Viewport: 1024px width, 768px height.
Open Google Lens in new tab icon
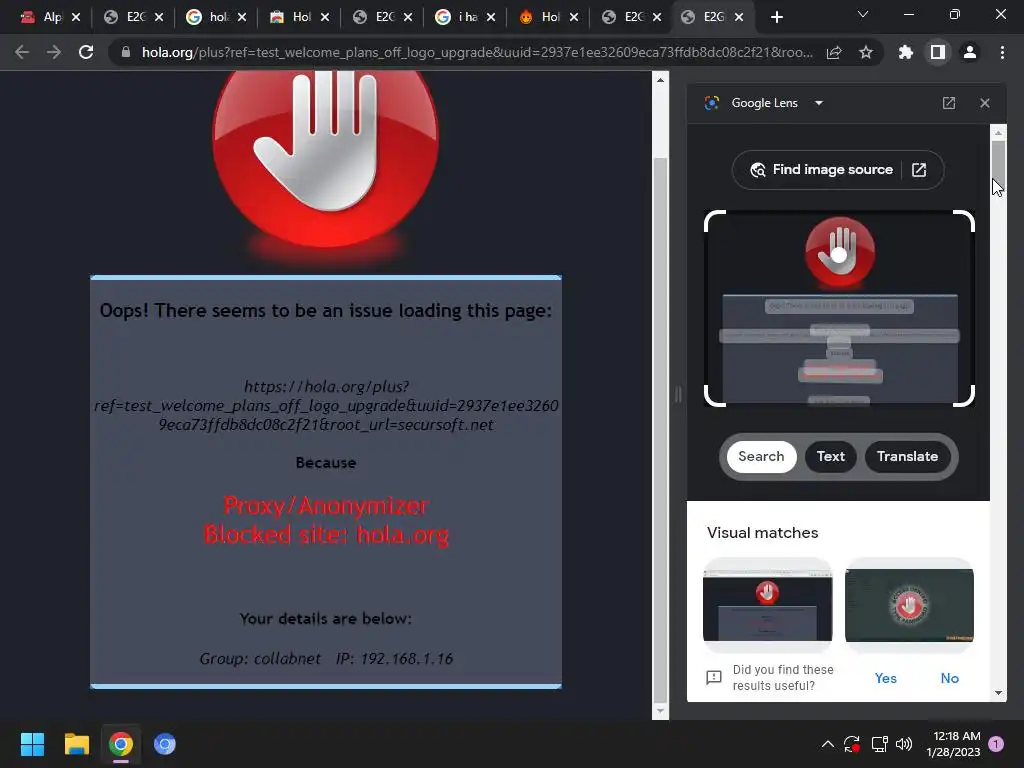(949, 103)
